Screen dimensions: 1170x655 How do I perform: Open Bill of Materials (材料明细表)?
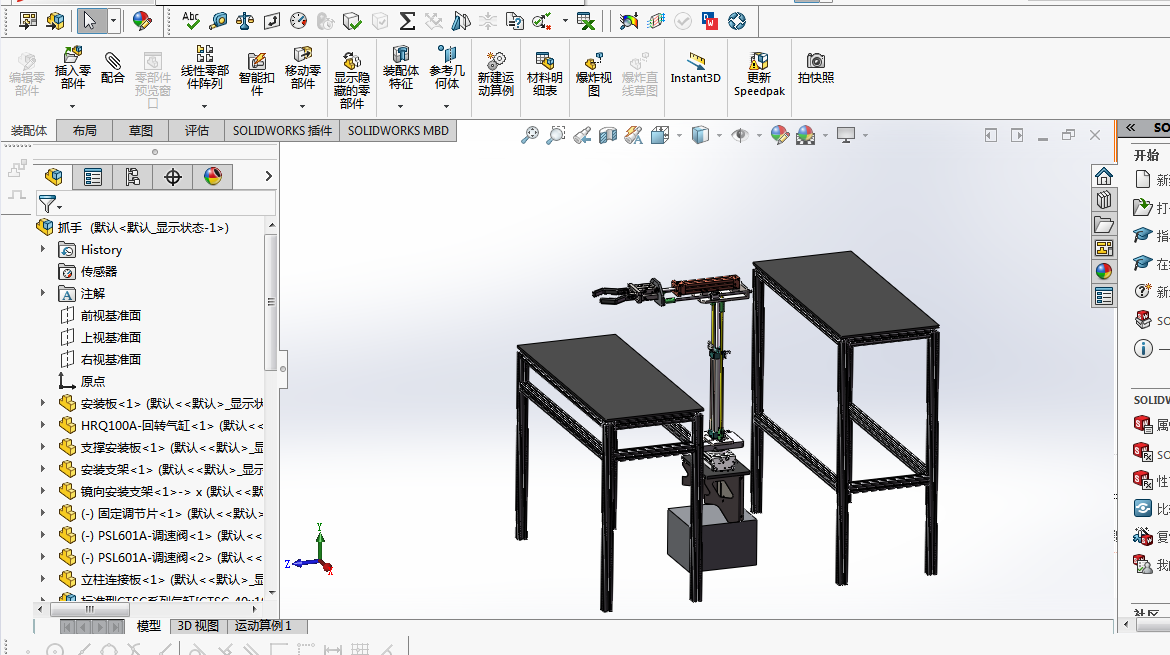[x=545, y=73]
